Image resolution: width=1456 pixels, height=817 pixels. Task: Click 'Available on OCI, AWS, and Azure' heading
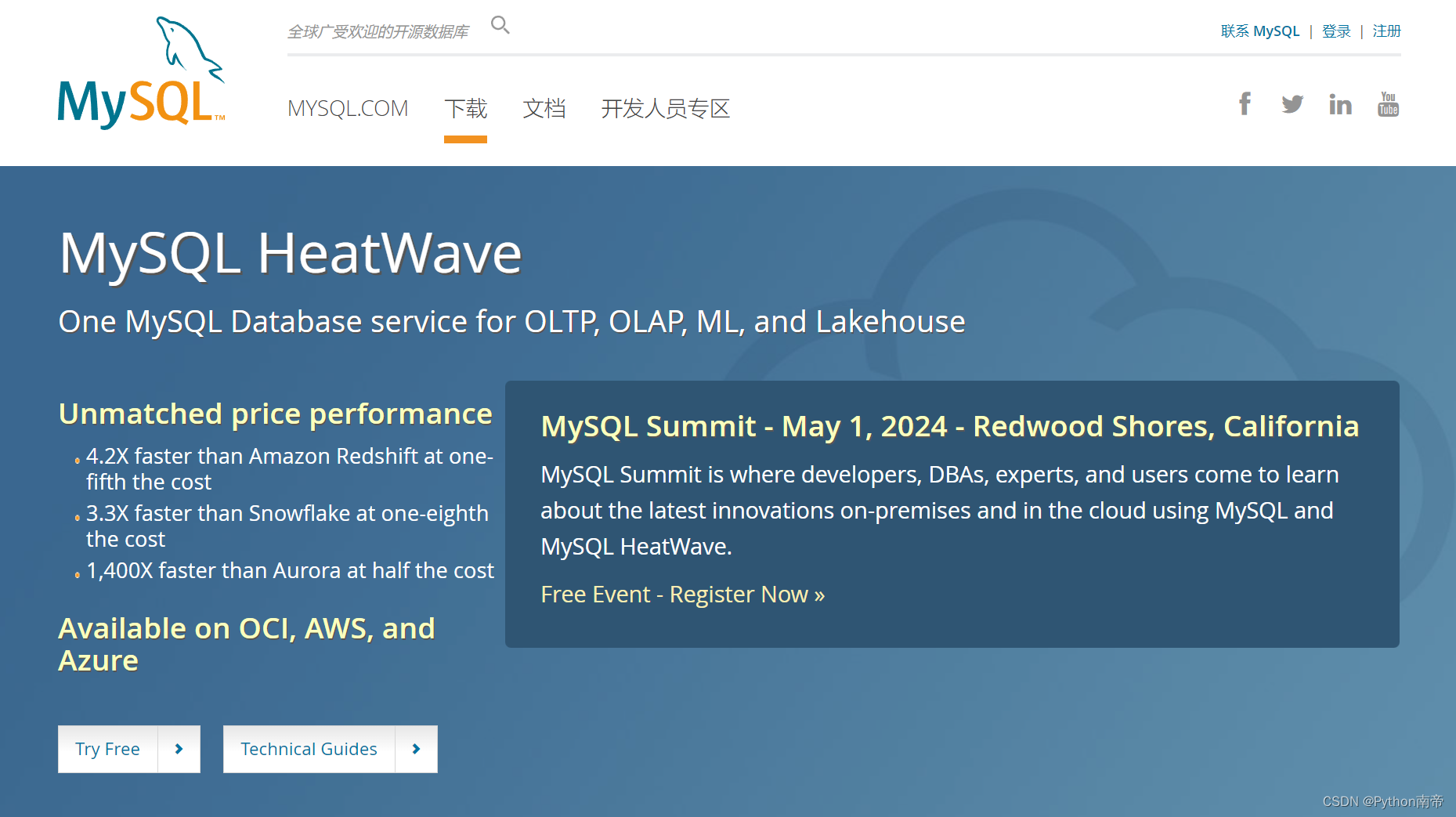click(x=247, y=644)
